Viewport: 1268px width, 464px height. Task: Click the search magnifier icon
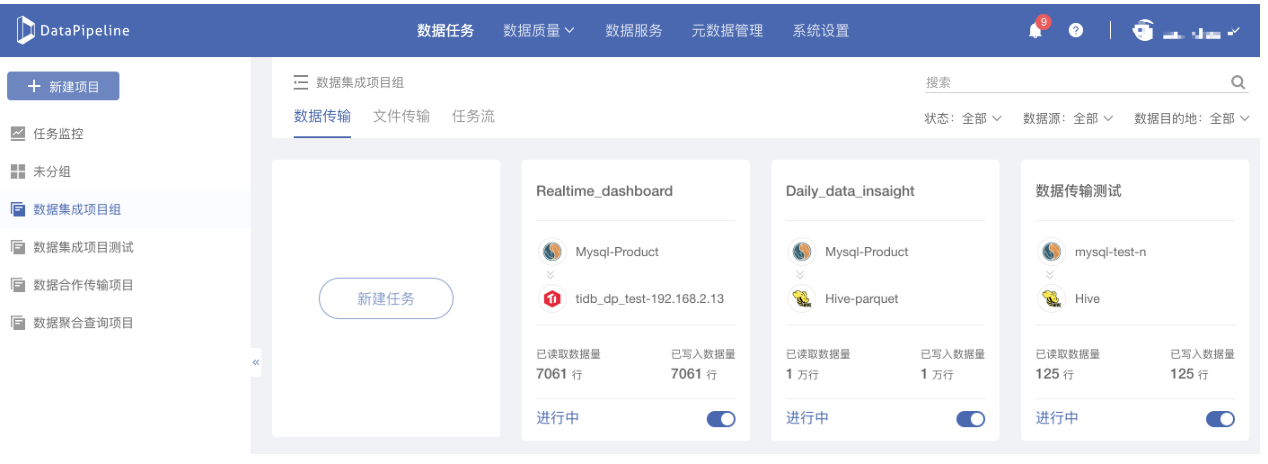tap(1238, 82)
